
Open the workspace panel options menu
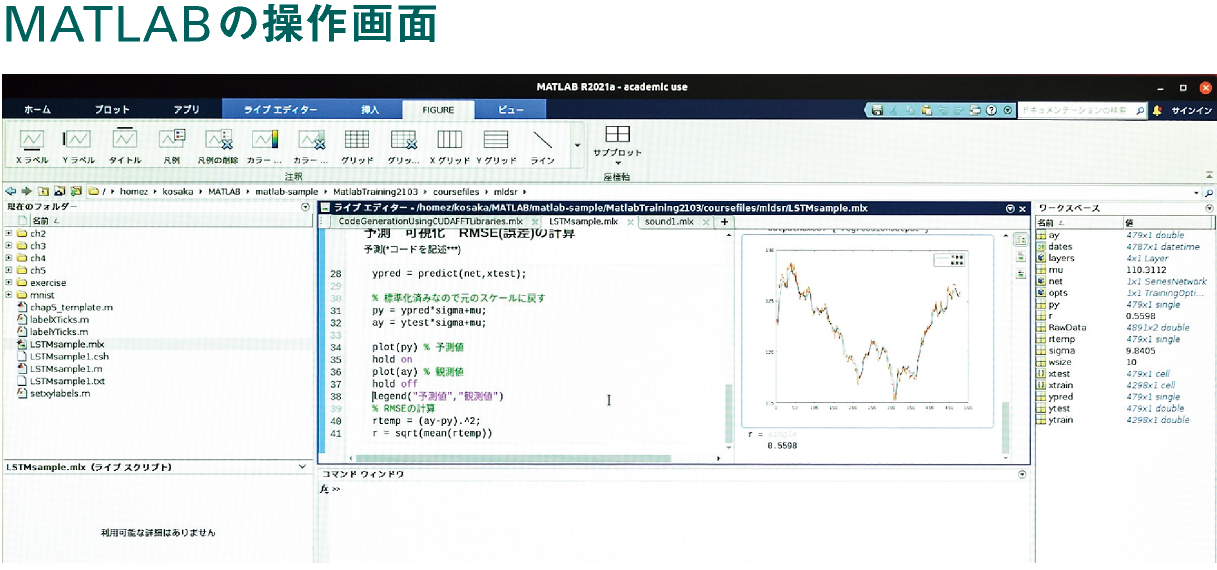[1209, 208]
